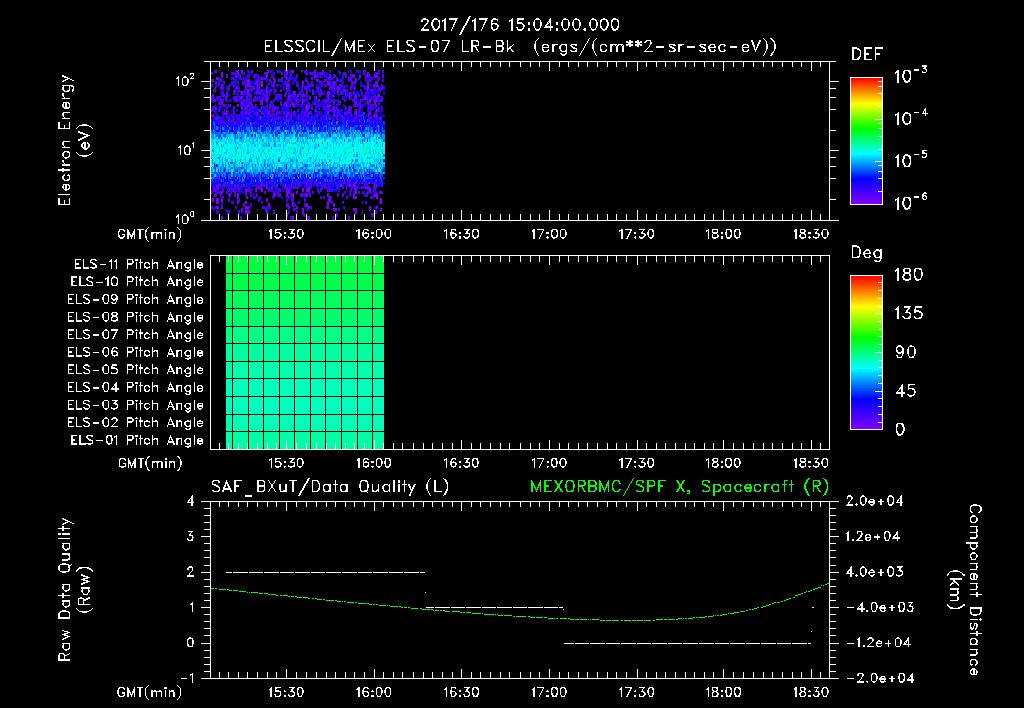Screen dimensions: 1024x708
Task: Select the Electron Energy (eV) axis label
Action: pos(74,140)
